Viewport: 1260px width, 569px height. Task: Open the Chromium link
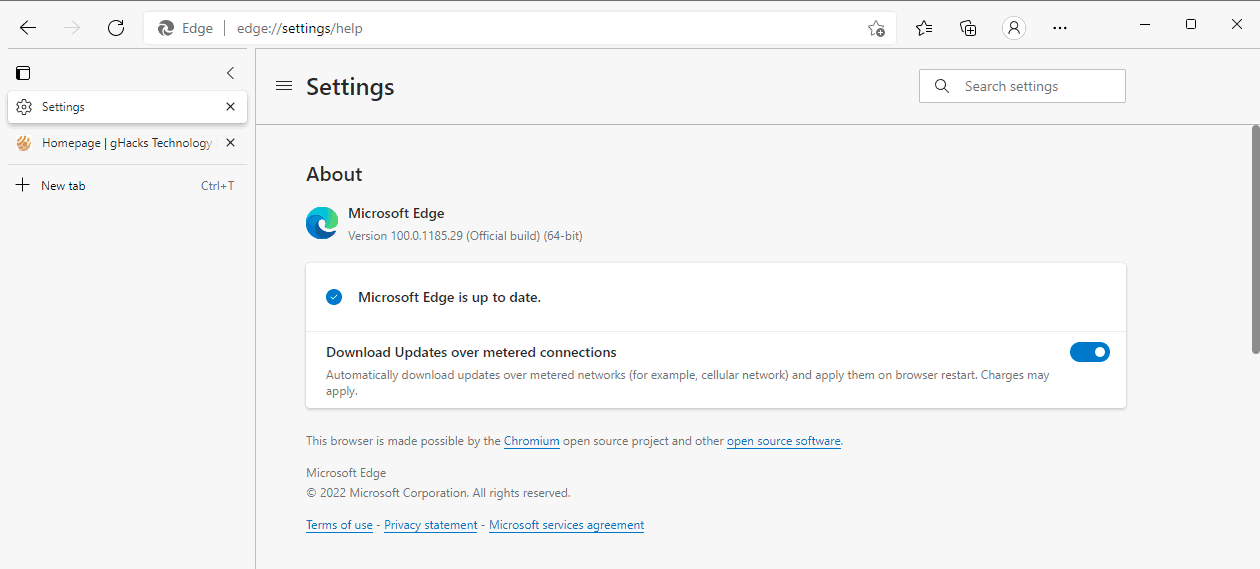[x=531, y=441]
